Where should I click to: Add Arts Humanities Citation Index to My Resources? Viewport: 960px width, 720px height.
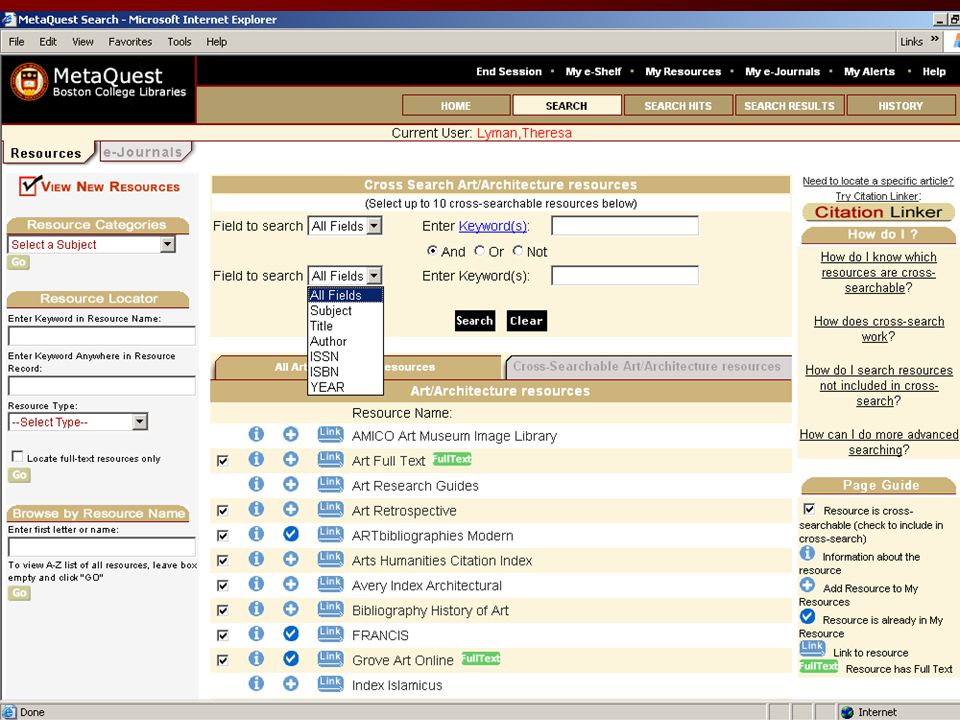coord(291,559)
